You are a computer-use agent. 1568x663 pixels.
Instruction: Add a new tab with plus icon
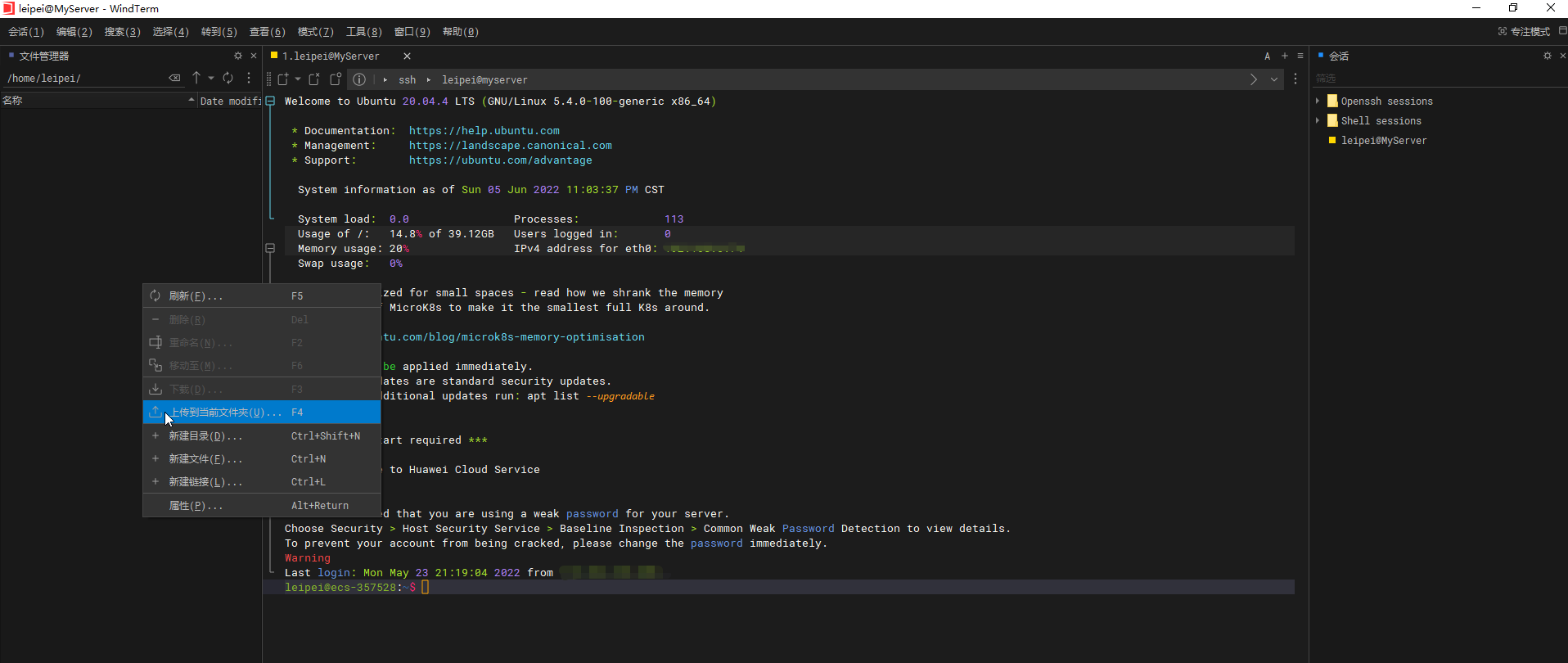click(x=1285, y=56)
